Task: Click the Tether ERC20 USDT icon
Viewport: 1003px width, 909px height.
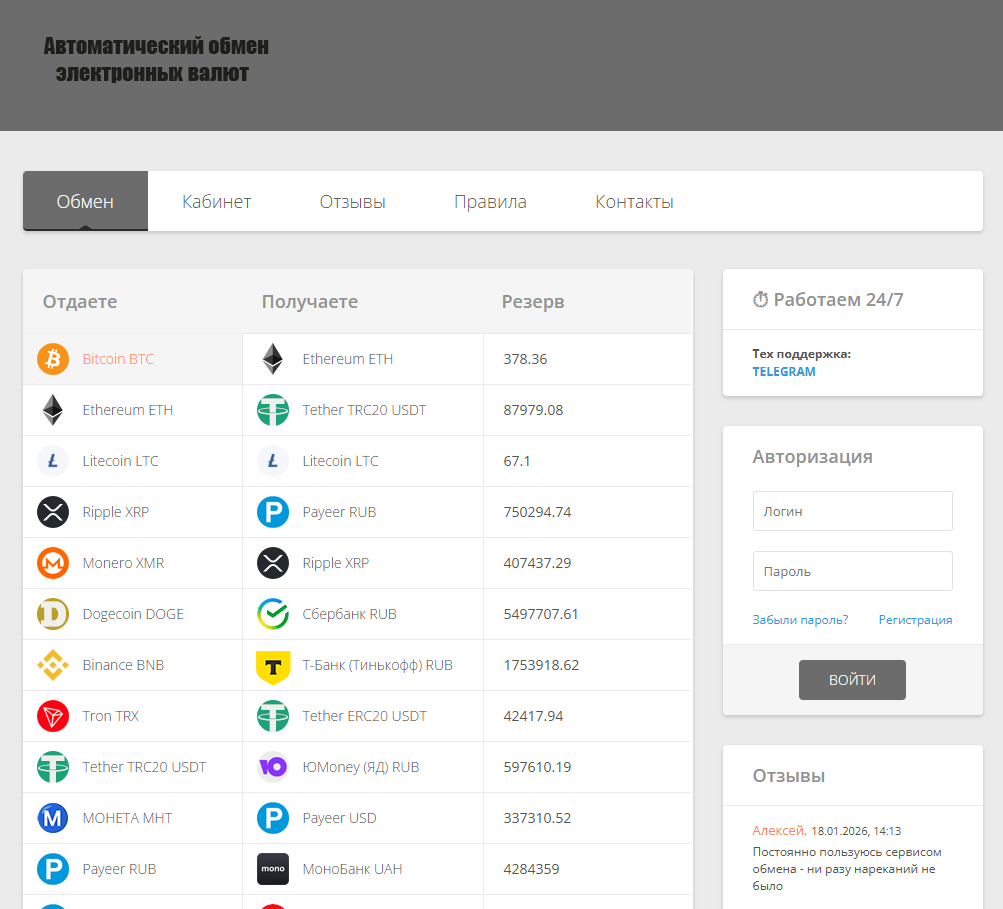Action: (273, 716)
